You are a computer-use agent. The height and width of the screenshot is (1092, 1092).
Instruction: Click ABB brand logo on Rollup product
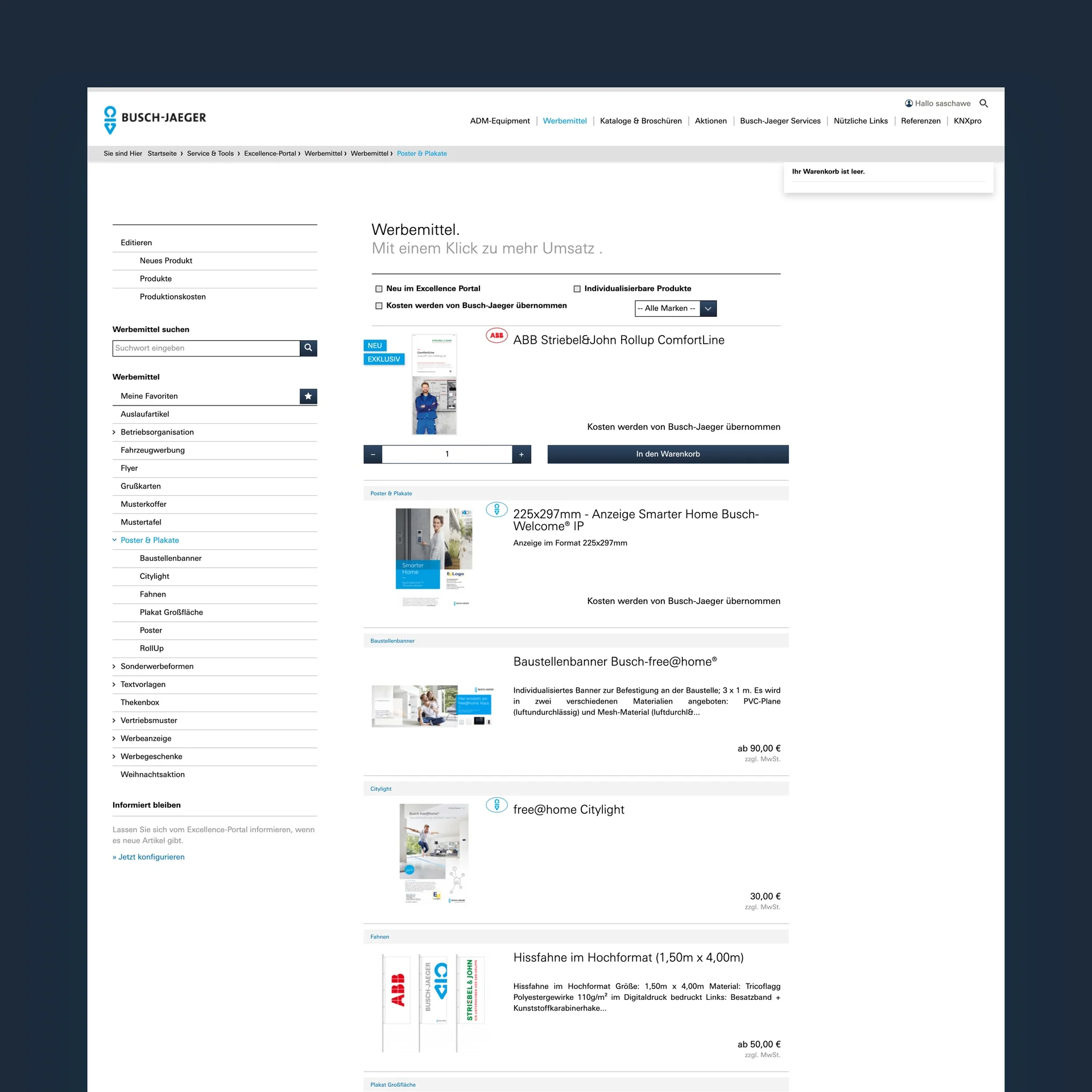[497, 336]
